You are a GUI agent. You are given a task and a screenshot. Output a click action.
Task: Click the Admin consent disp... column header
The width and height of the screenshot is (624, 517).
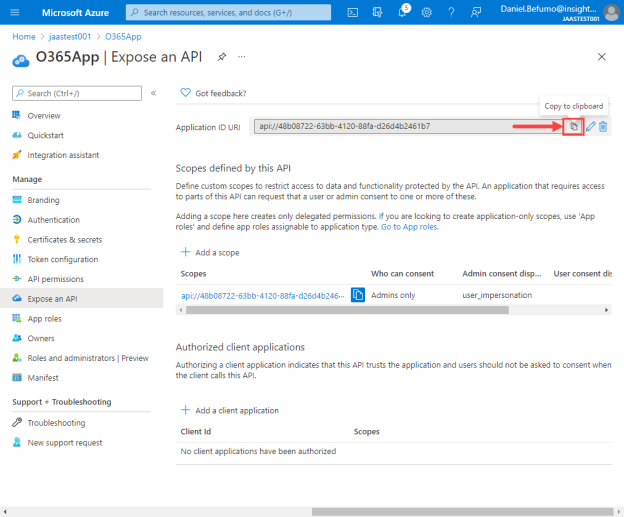tap(501, 274)
